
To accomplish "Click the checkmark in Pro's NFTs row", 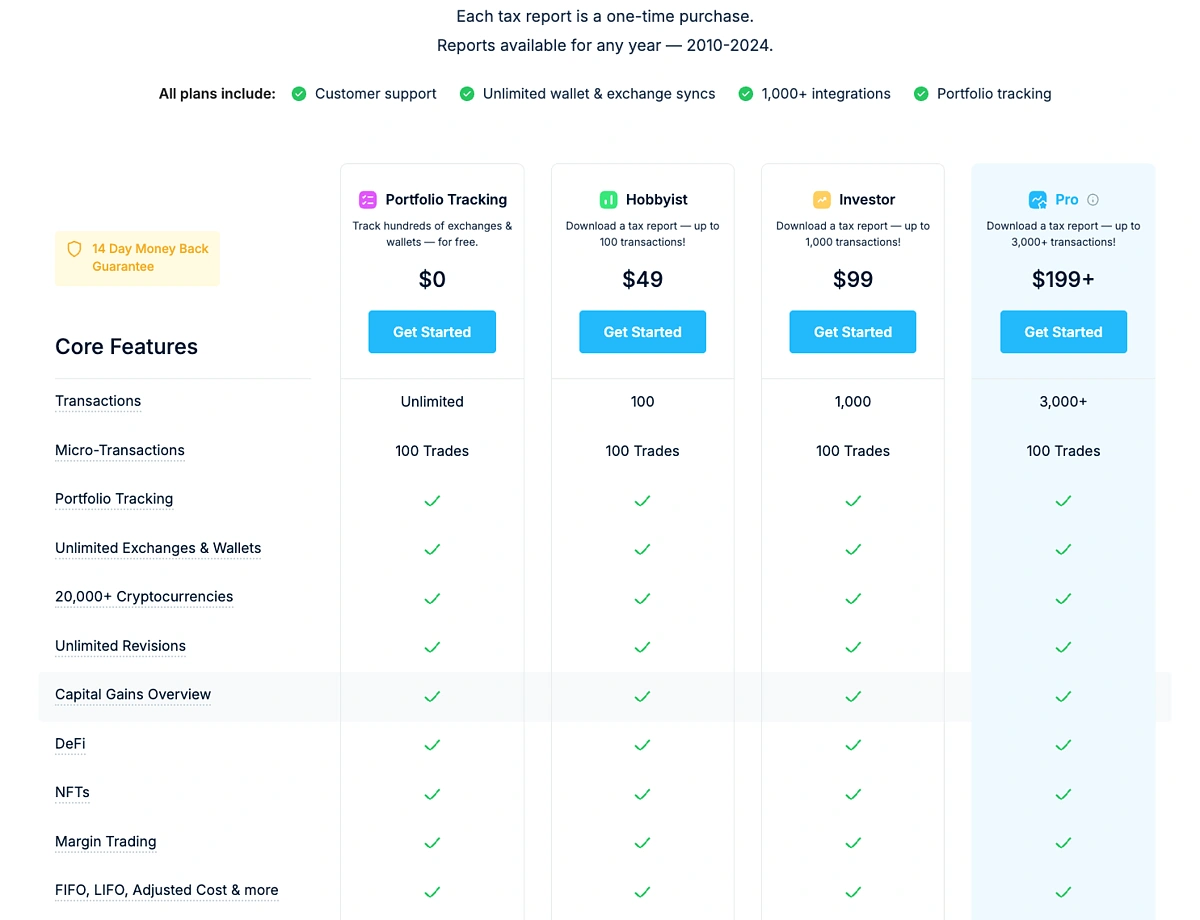I will click(1063, 795).
